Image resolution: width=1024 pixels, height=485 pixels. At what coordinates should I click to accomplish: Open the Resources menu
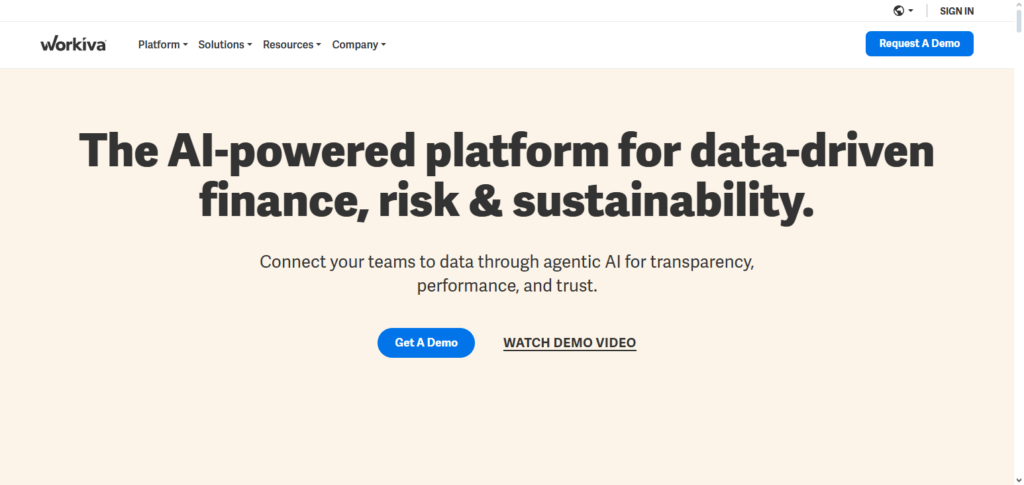pyautogui.click(x=288, y=45)
